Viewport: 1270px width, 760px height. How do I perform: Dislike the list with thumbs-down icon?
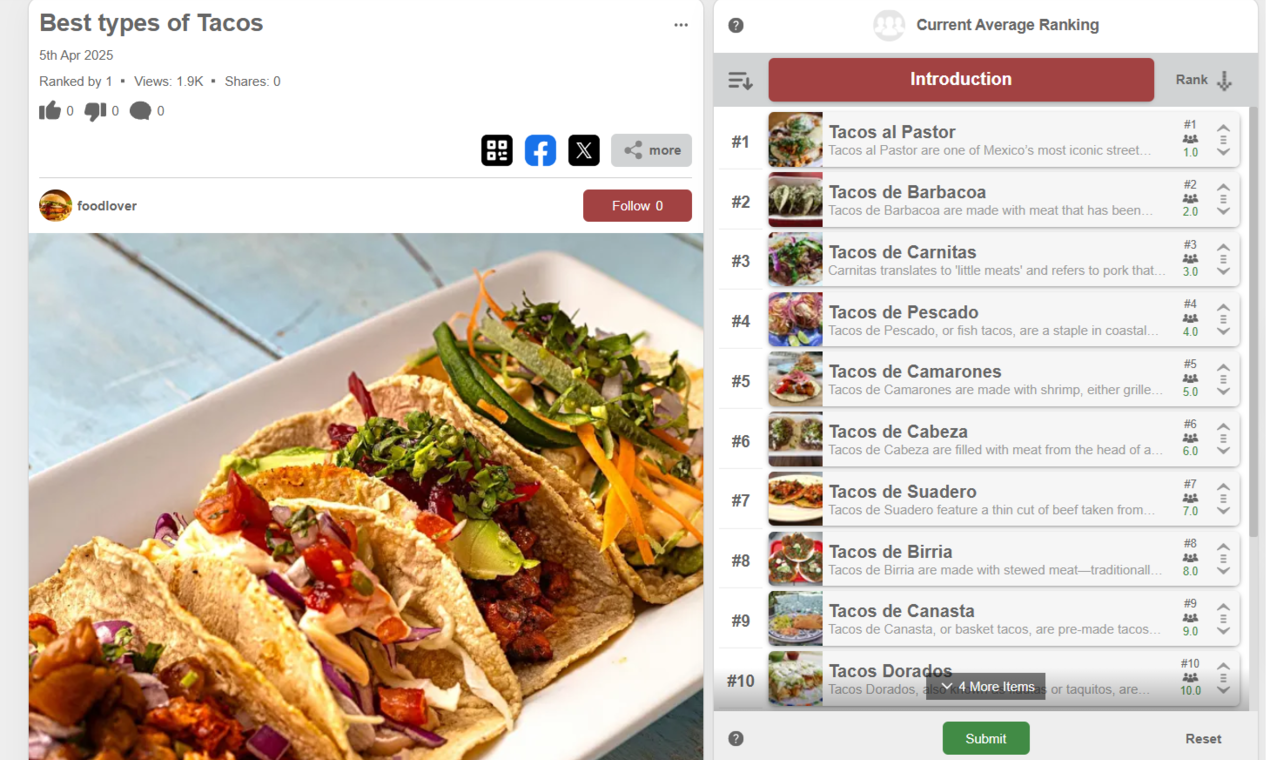click(95, 111)
